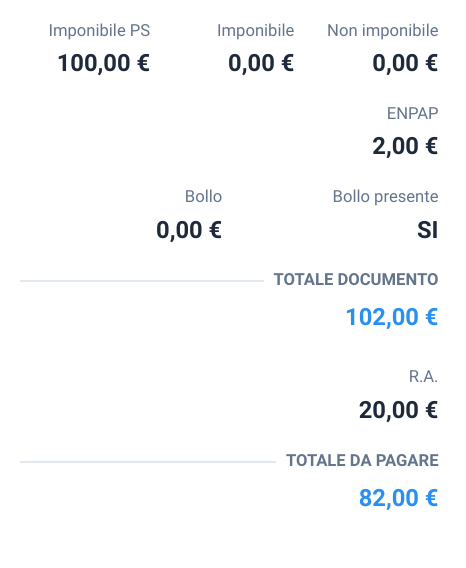Select the 20,00 € R.A. amount
466x568 pixels.
coord(399,410)
